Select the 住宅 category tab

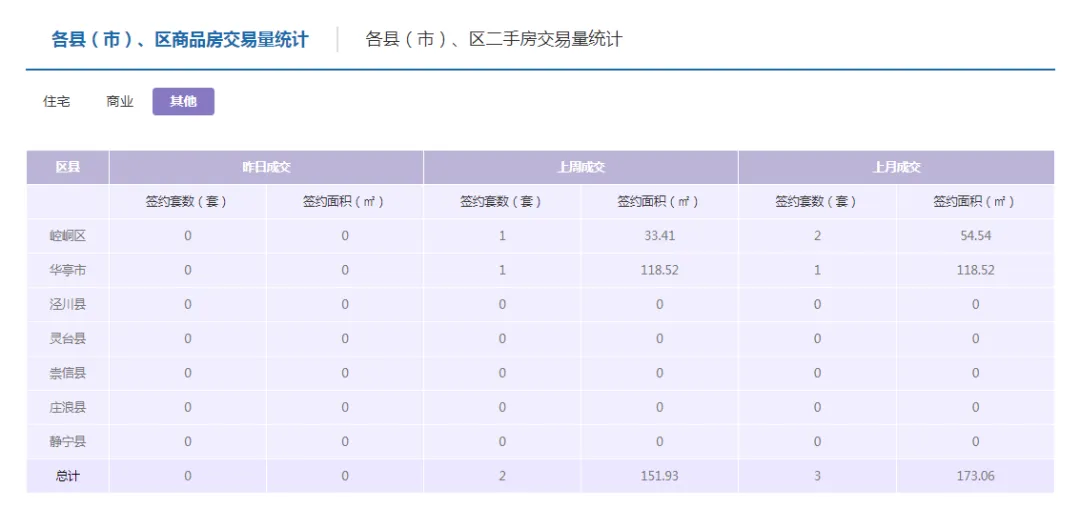point(56,102)
